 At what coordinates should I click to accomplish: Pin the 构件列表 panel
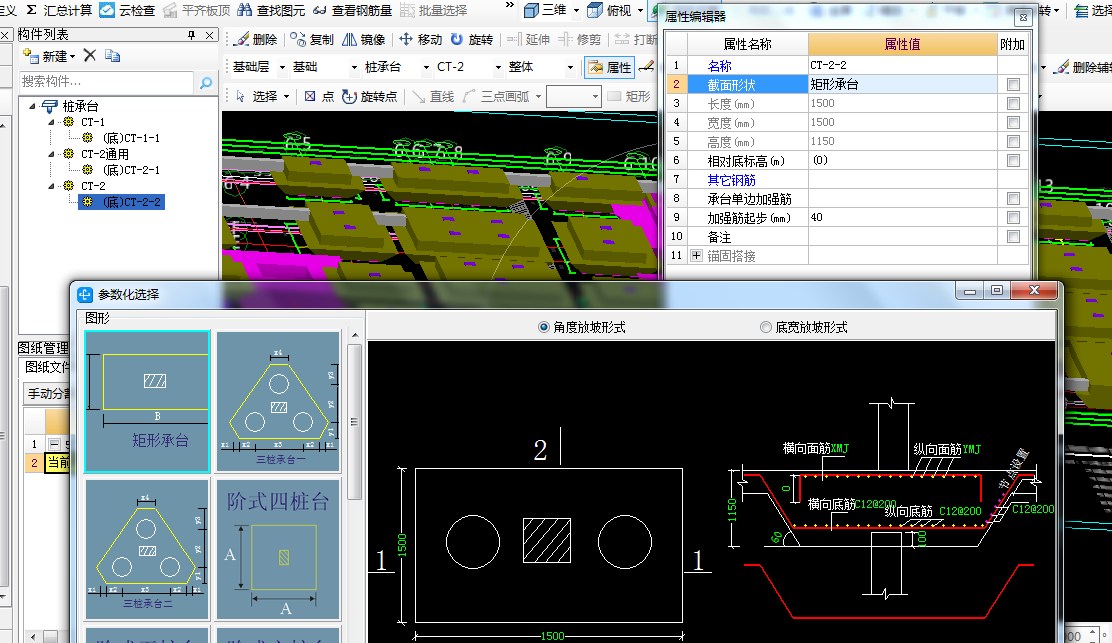[191, 35]
